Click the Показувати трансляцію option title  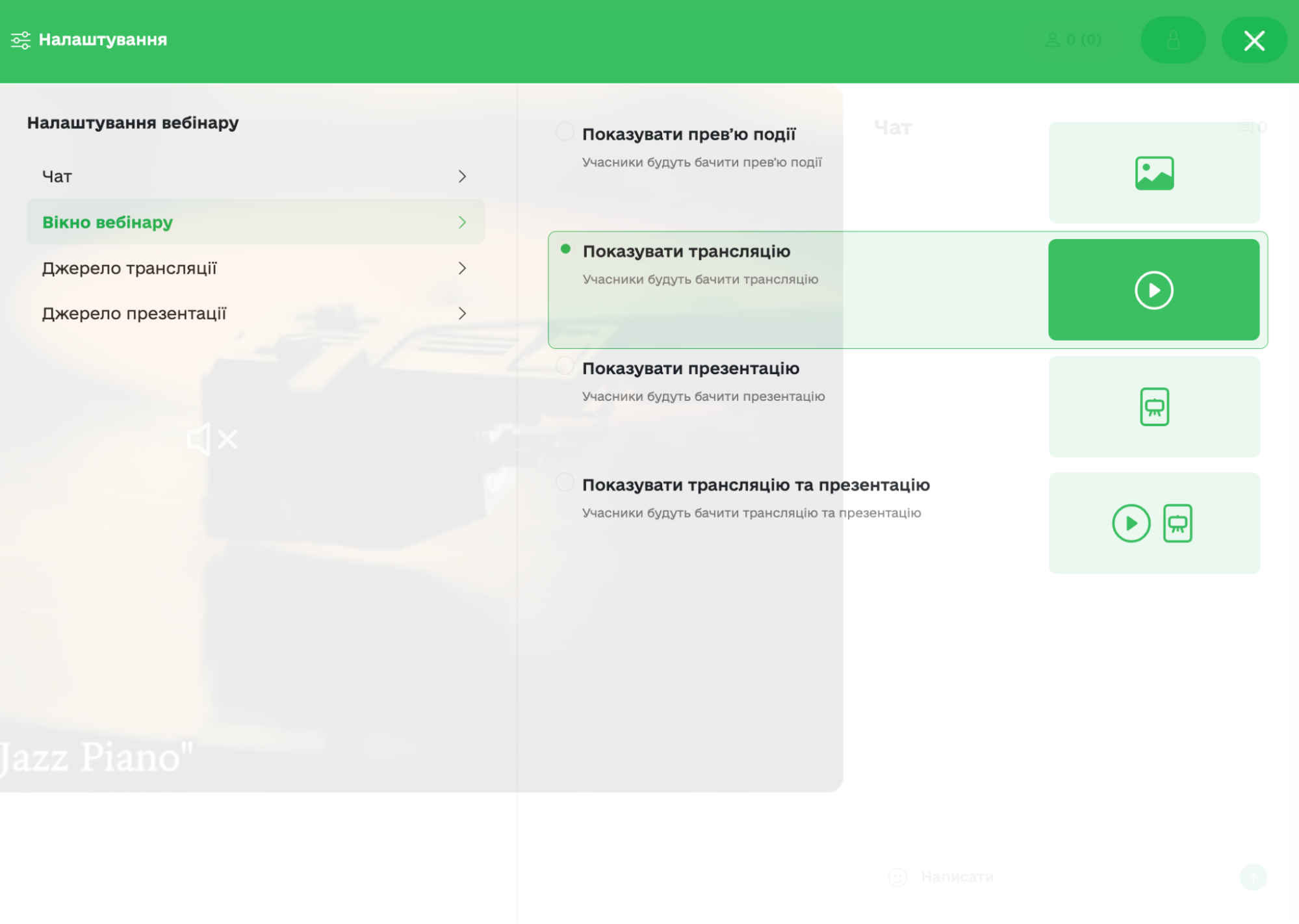[x=686, y=251]
